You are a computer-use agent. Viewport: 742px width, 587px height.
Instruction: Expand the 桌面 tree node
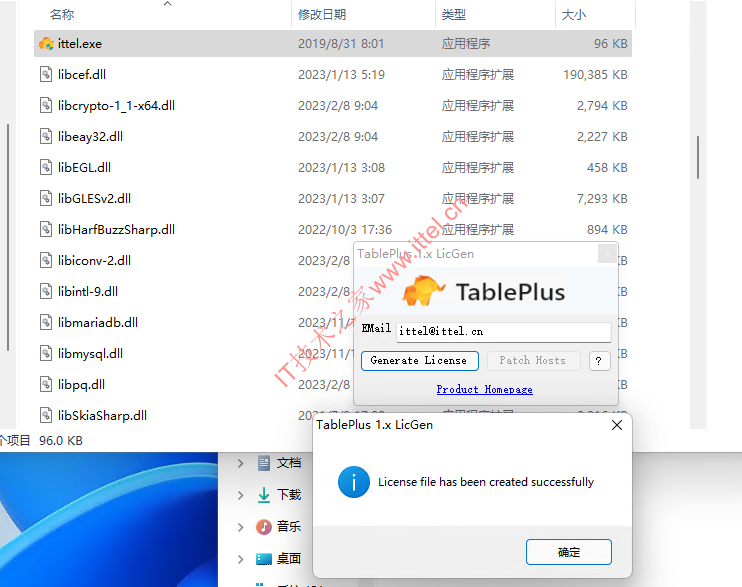[240, 559]
